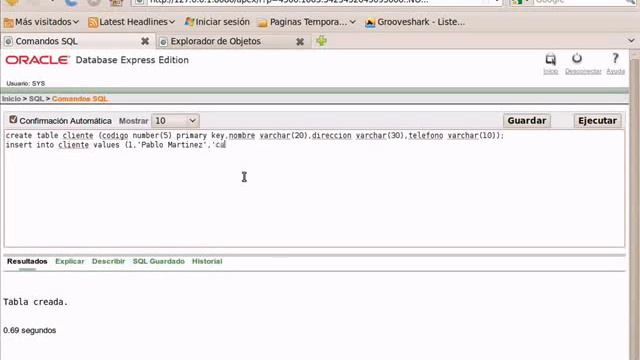Open Latest Headlines feed bookmark
The image size is (640, 360).
131,22
